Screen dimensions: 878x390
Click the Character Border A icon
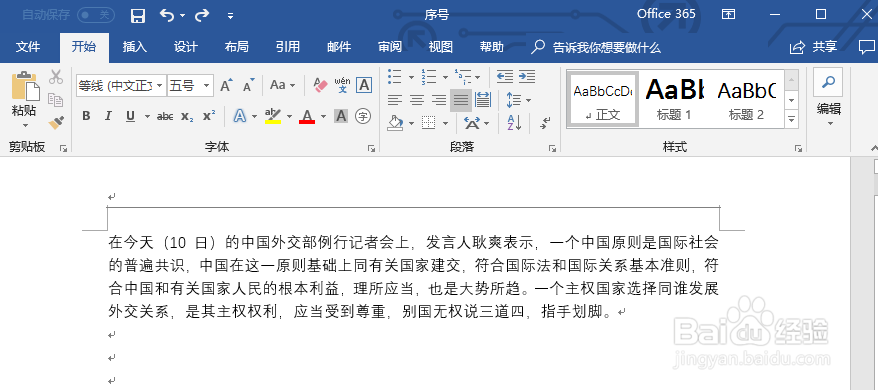[x=365, y=85]
